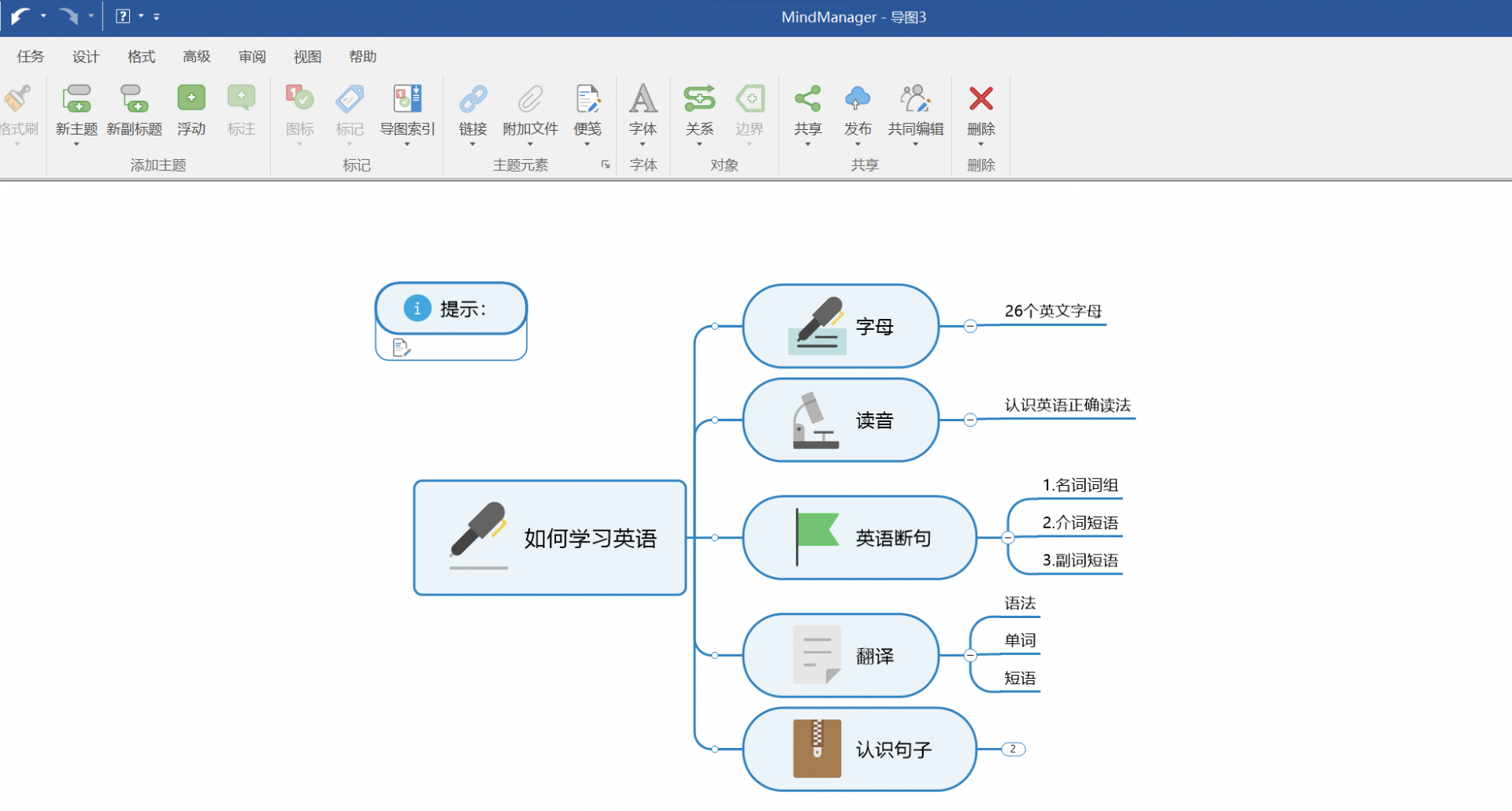This screenshot has width=1512, height=811.
Task: Select the 翻译 topic
Action: pos(841,655)
